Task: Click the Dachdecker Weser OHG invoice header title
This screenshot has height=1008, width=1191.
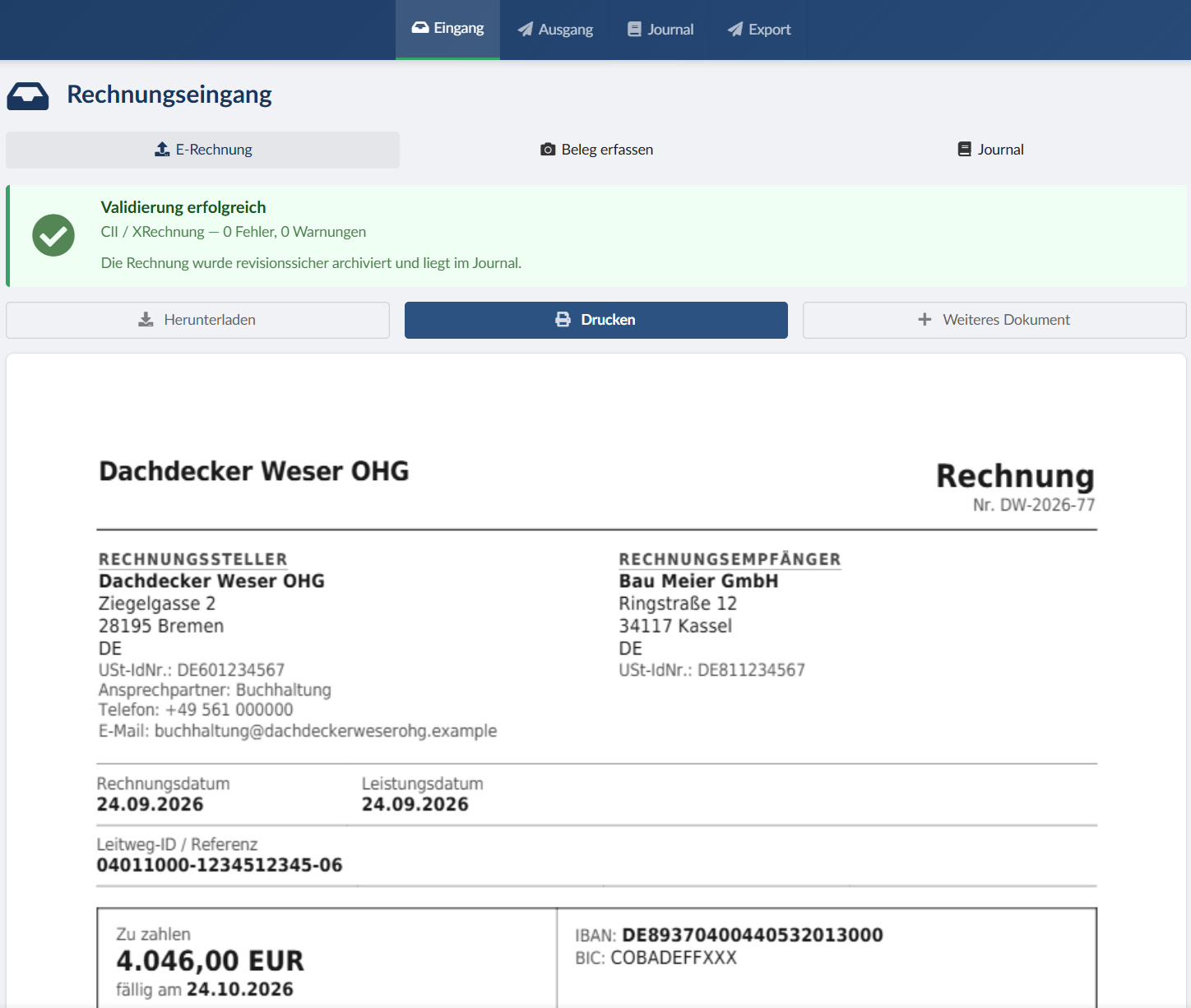Action: (x=254, y=471)
